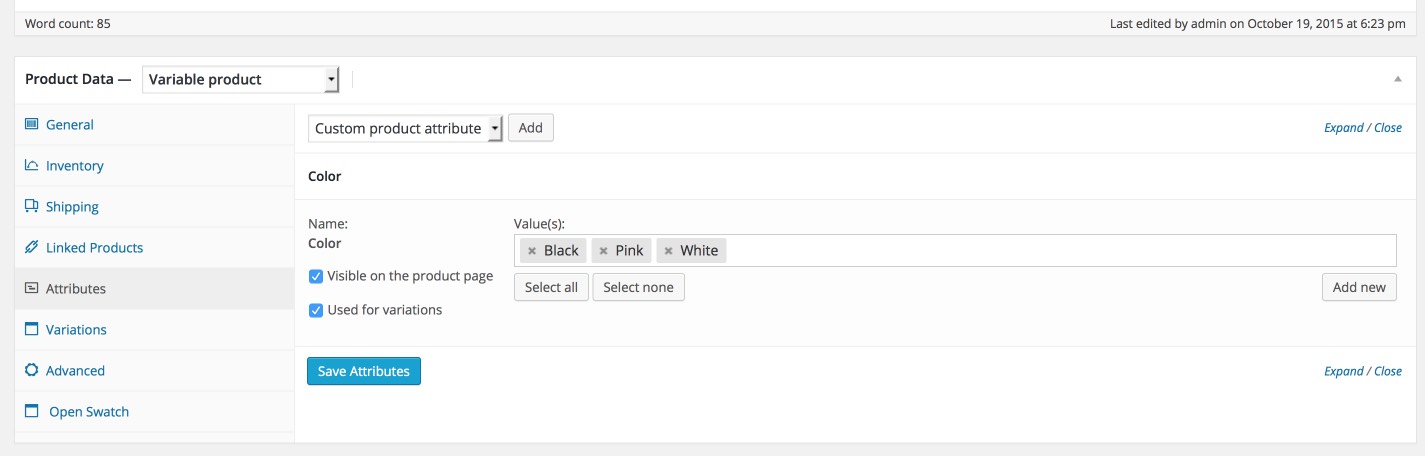The image size is (1425, 456).
Task: Click the Advanced gear icon
Action: click(31, 371)
